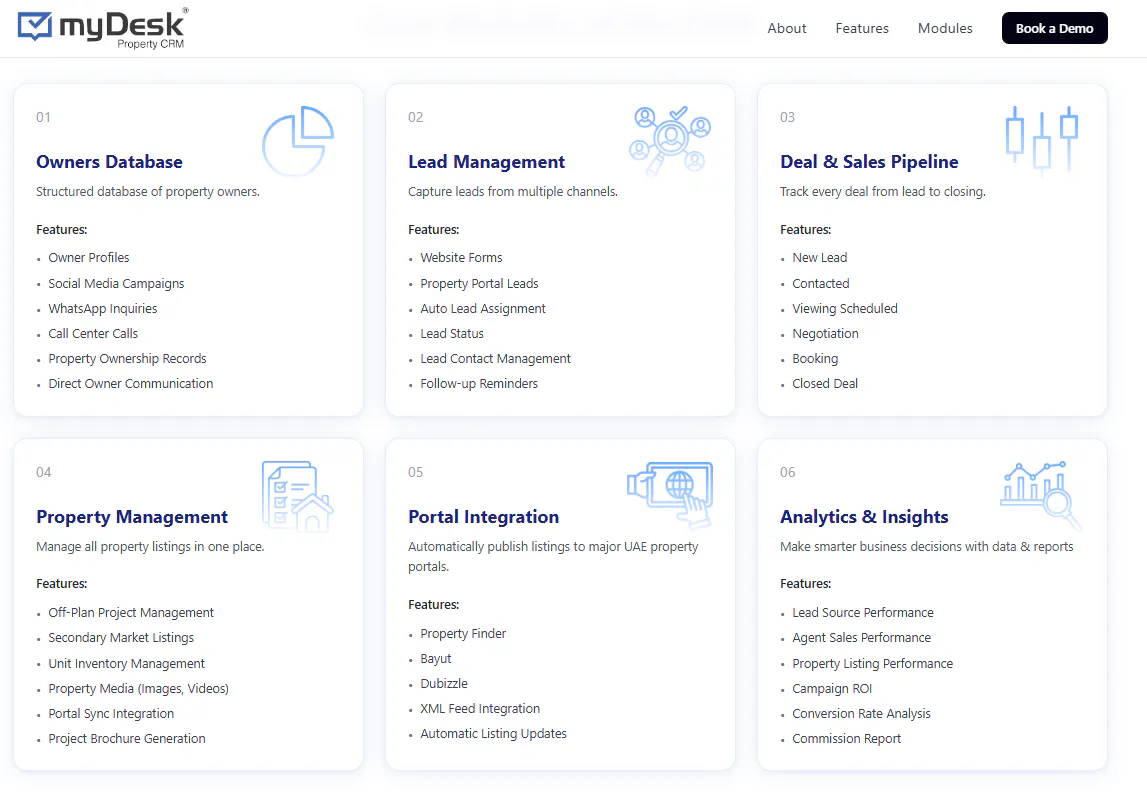The height and width of the screenshot is (797, 1147).
Task: Click 'Lead Source Performance' list item
Action: click(862, 613)
